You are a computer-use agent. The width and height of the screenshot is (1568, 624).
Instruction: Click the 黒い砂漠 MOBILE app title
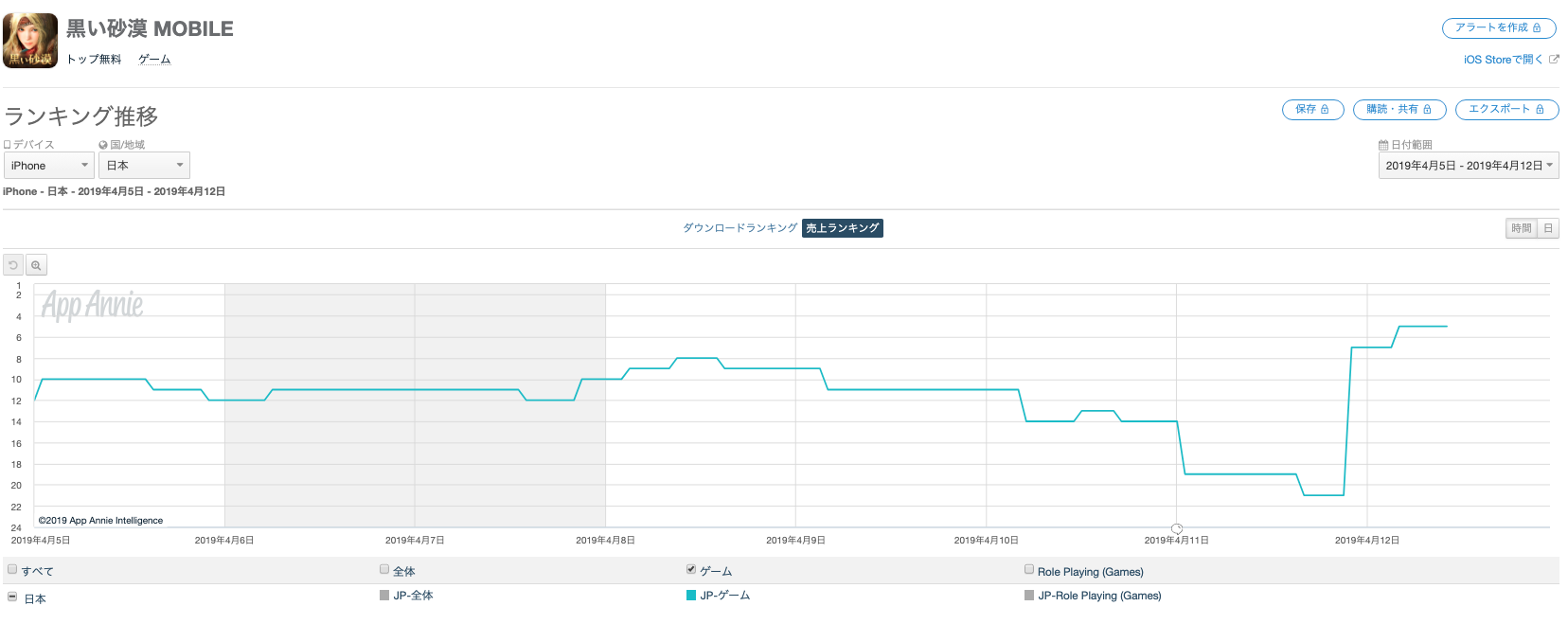150,29
